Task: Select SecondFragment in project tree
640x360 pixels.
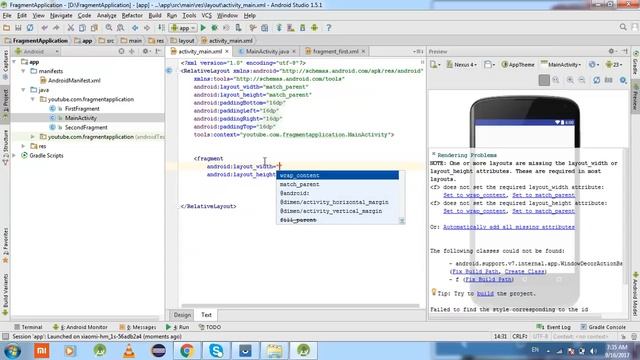Action: [86, 127]
